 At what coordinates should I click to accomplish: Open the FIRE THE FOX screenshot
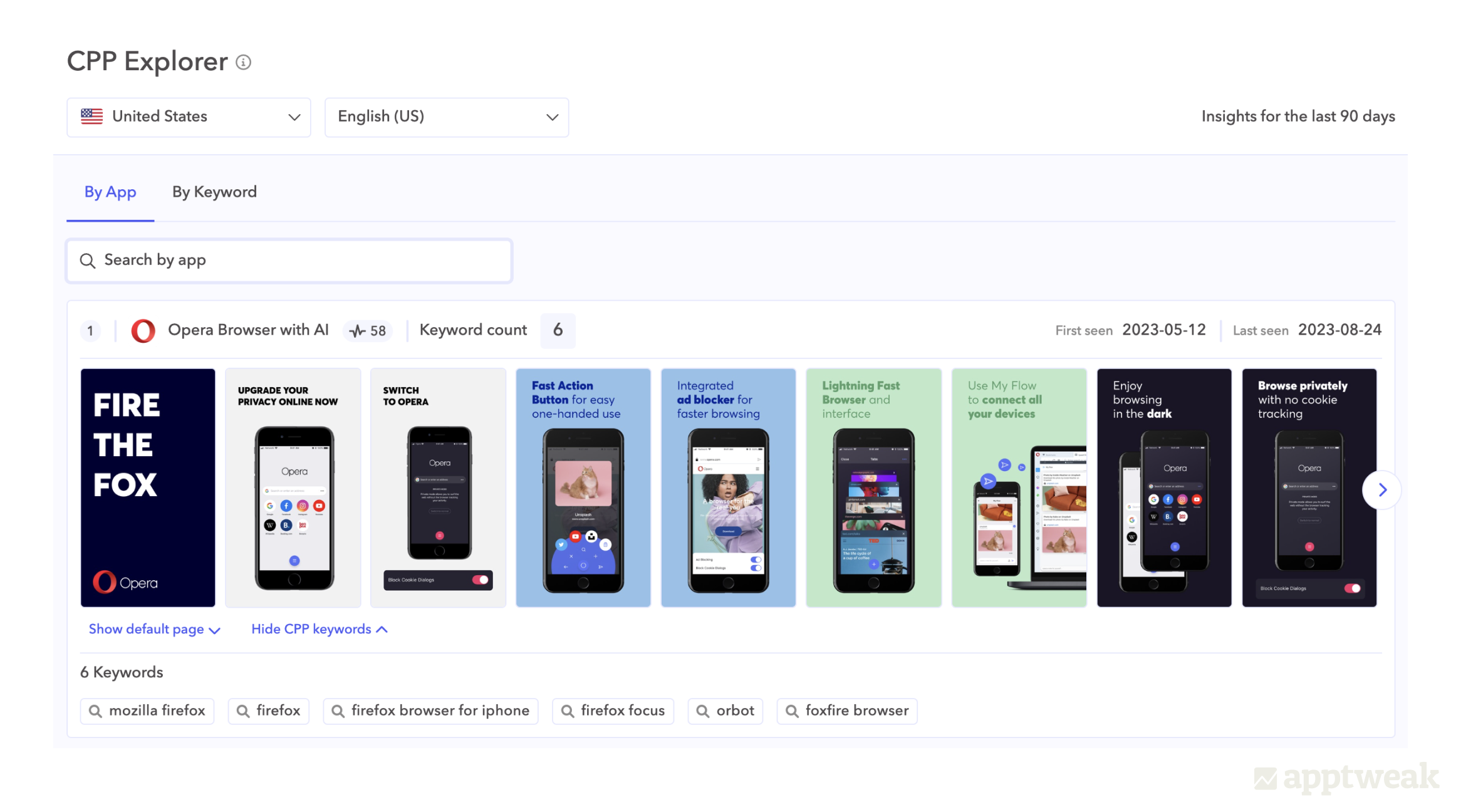pyautogui.click(x=148, y=487)
